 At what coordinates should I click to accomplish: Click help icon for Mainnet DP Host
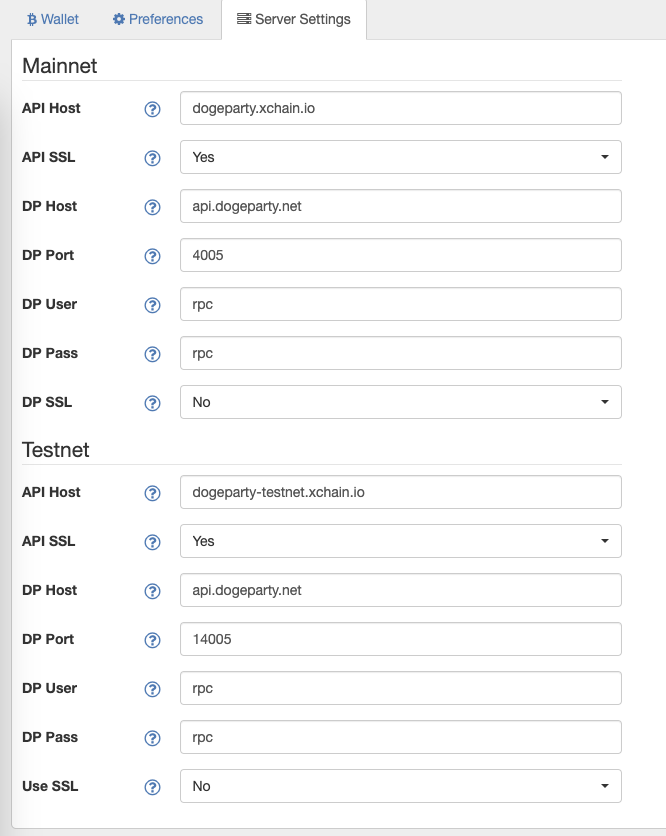153,207
